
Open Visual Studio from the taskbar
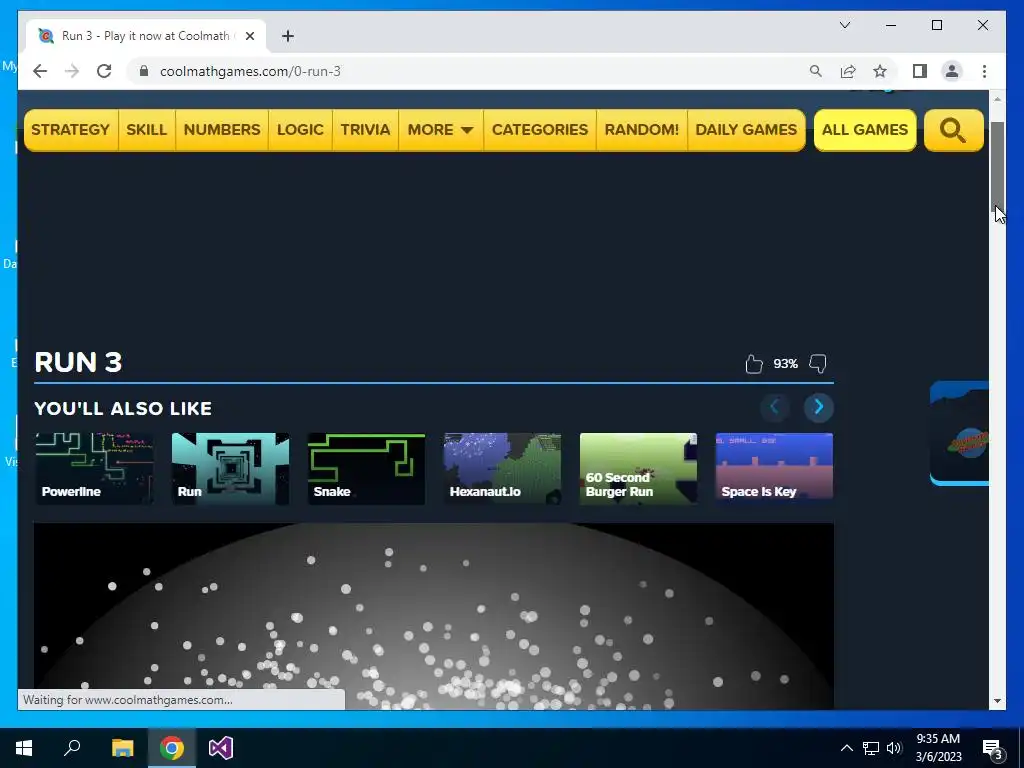(221, 748)
